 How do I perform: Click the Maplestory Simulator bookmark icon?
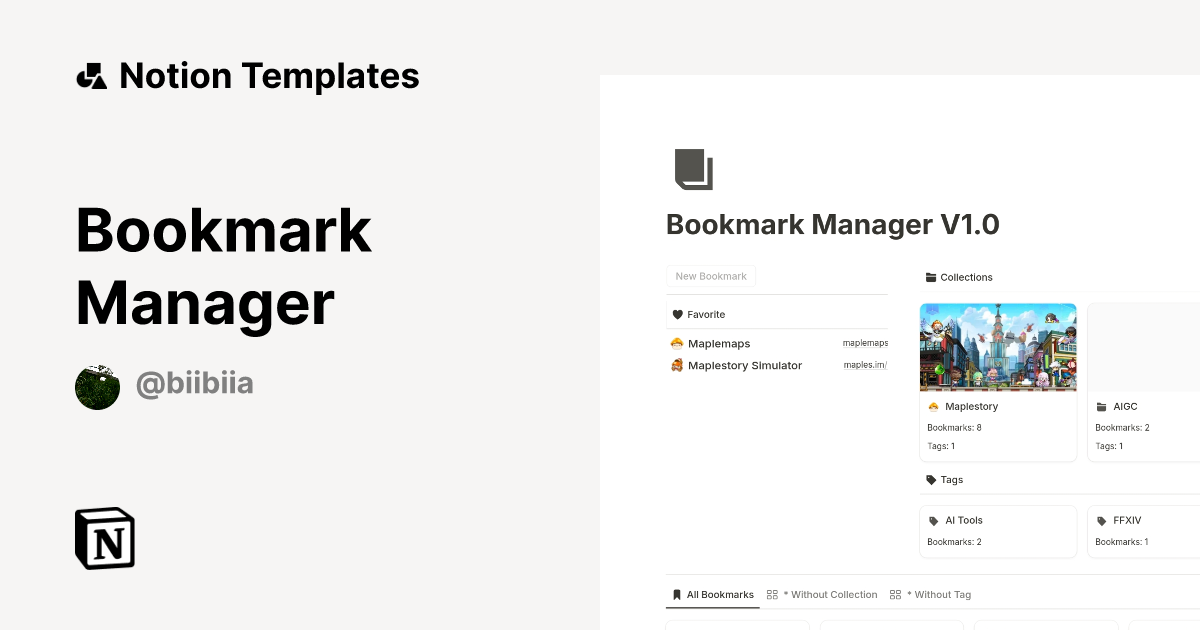(x=676, y=365)
